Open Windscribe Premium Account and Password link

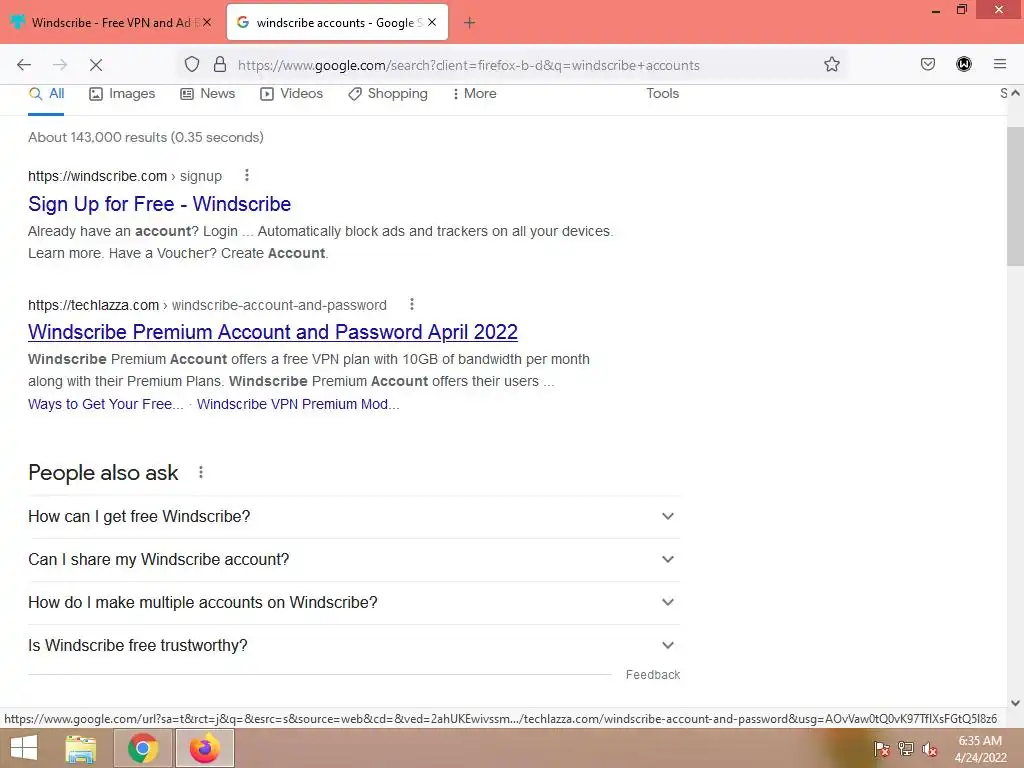[273, 332]
